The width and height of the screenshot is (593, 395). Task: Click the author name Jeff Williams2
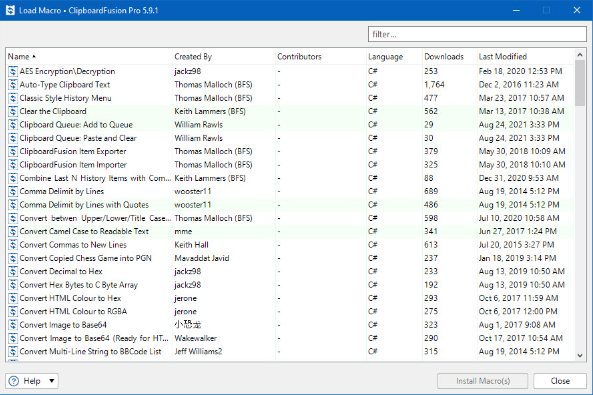click(198, 351)
